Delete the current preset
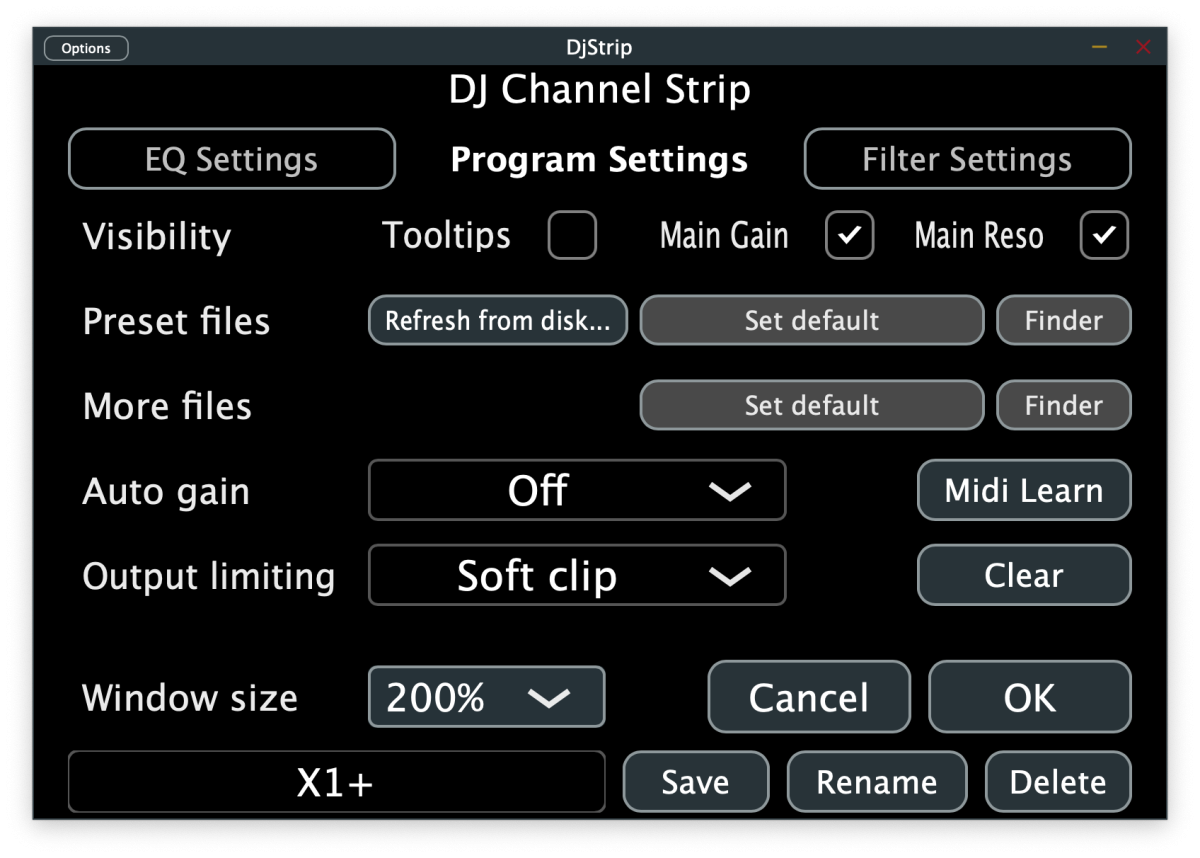 point(1058,782)
